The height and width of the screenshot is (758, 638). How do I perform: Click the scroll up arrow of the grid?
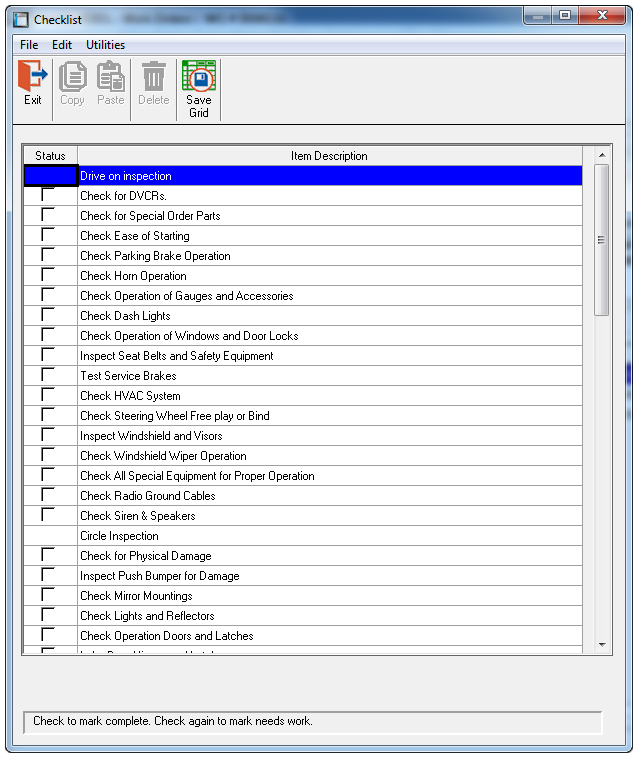click(x=602, y=156)
